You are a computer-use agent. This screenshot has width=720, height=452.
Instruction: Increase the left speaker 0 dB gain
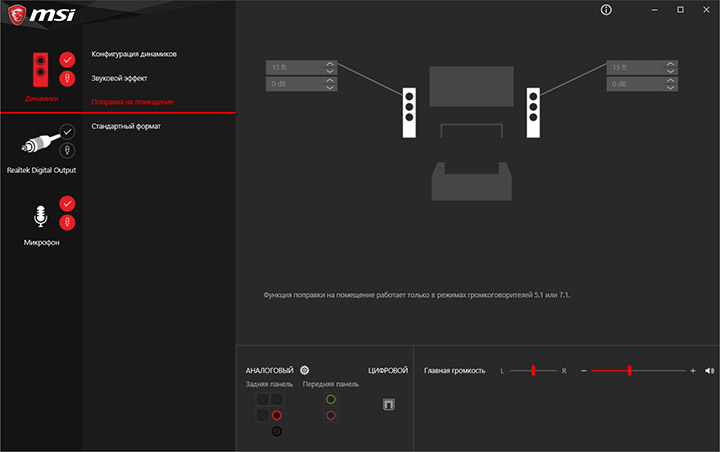pyautogui.click(x=330, y=80)
